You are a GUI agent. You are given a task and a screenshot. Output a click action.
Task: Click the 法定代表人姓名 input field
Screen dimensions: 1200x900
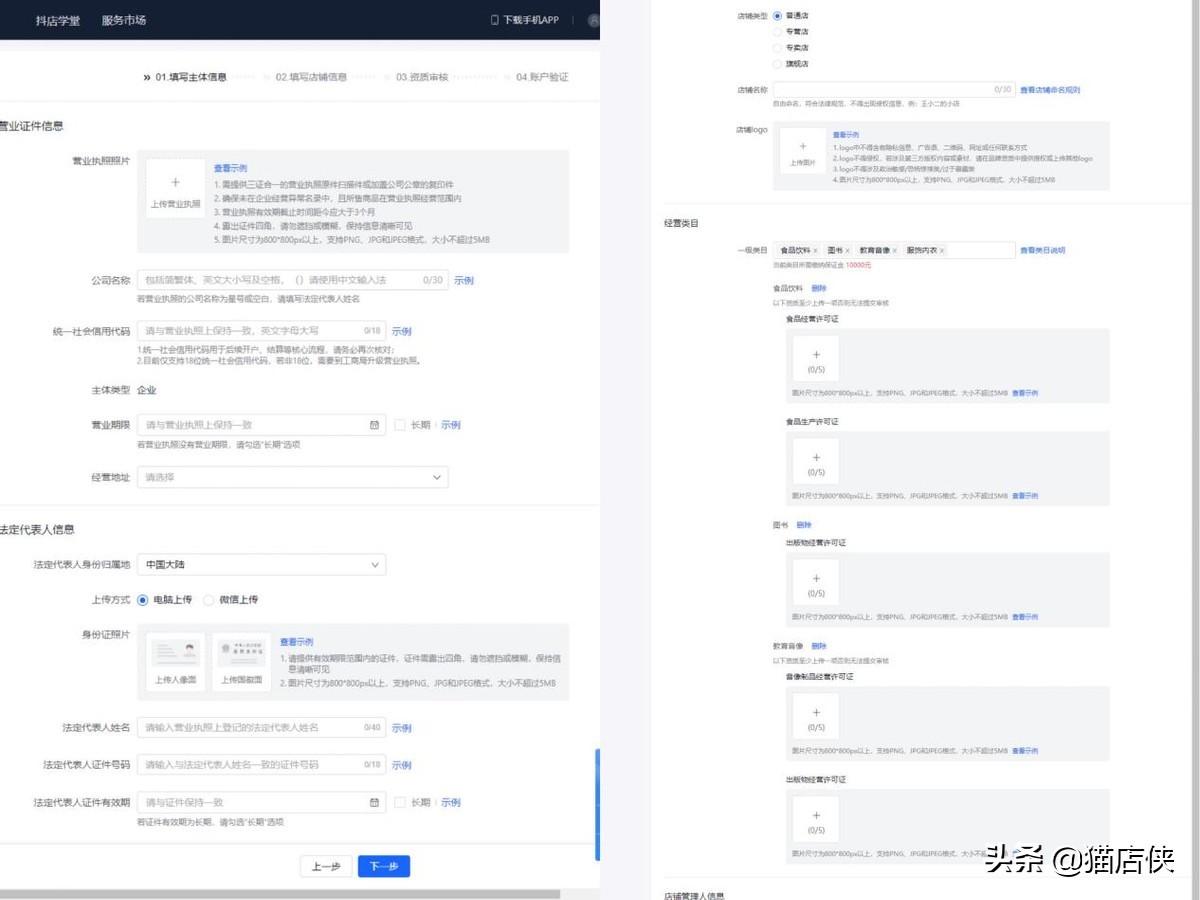tap(261, 728)
